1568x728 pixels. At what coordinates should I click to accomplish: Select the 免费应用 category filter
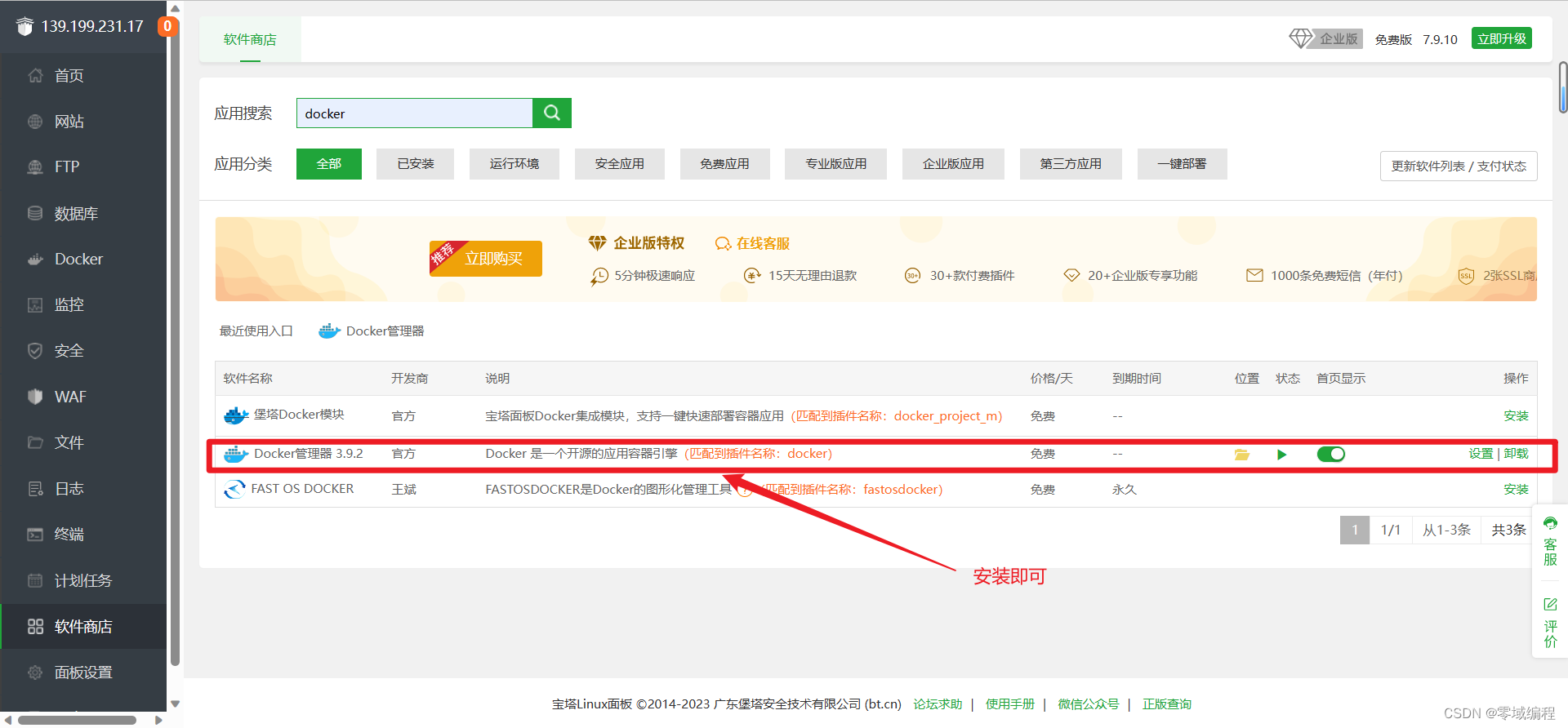click(724, 164)
